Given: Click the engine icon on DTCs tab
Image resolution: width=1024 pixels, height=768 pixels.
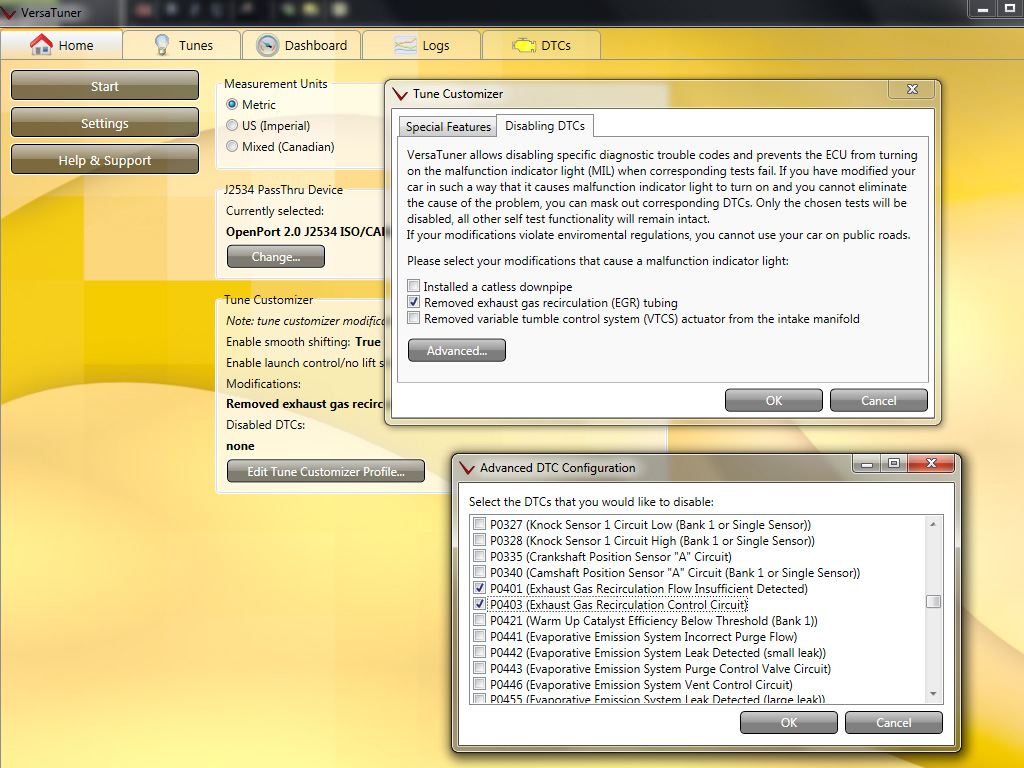Looking at the screenshot, I should (x=524, y=46).
